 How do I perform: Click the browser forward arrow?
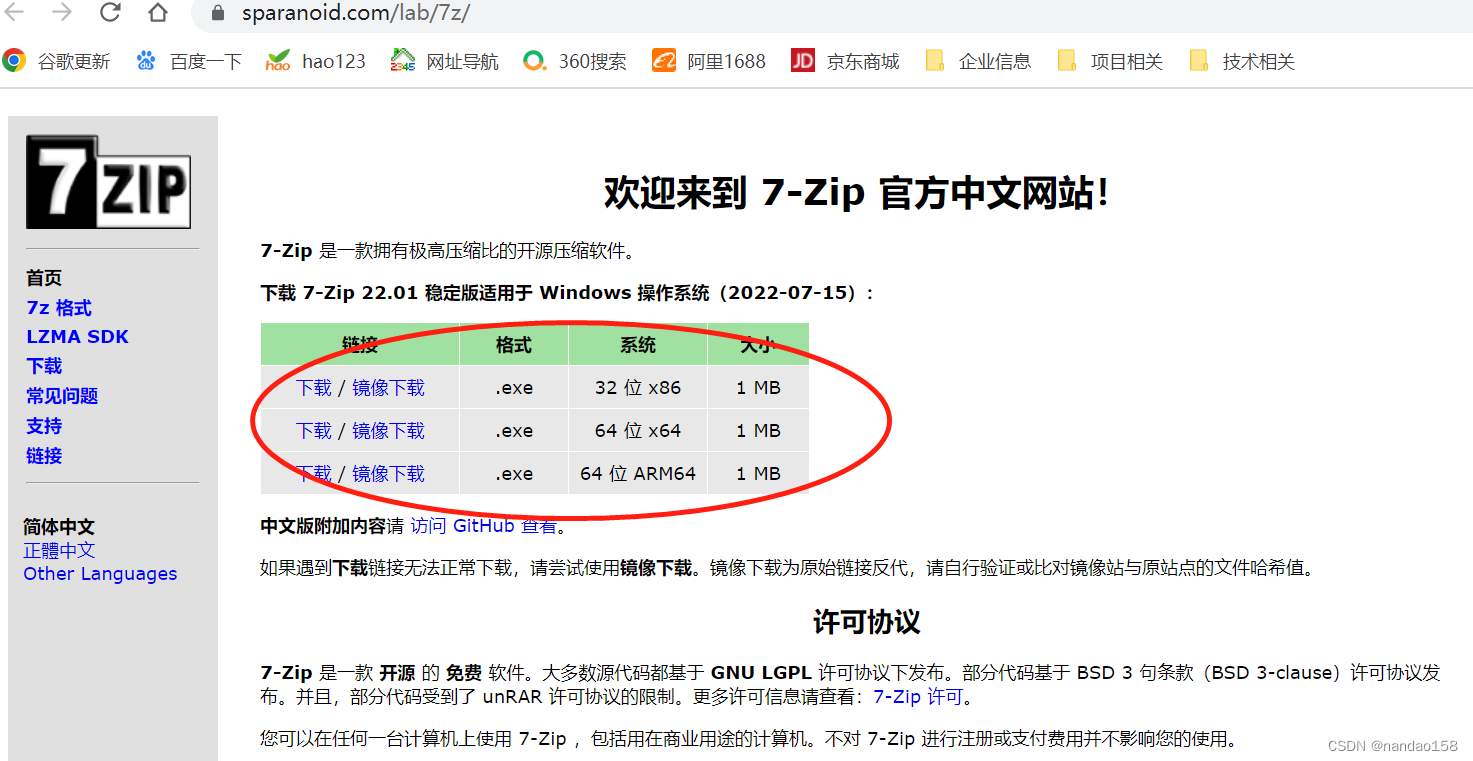point(62,13)
